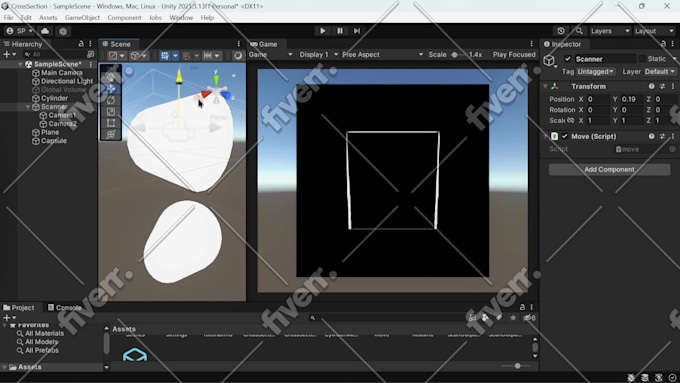This screenshot has height=383, width=680.
Task: Select the Scale tool in Scene
Action: 111,111
